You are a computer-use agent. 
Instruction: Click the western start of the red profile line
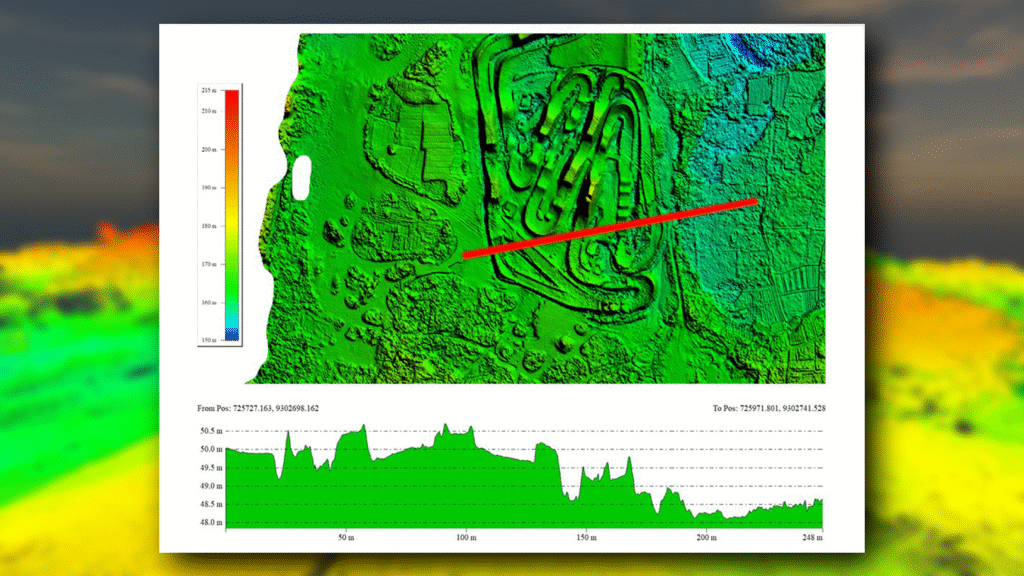pos(466,255)
